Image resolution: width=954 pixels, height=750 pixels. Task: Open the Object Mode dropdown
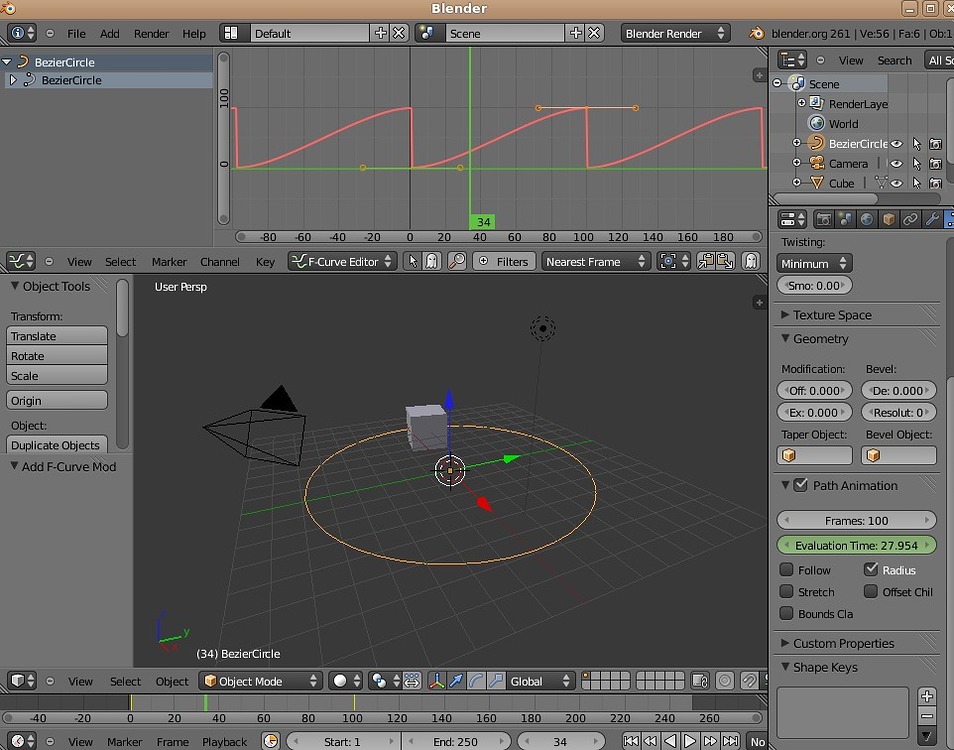click(260, 681)
